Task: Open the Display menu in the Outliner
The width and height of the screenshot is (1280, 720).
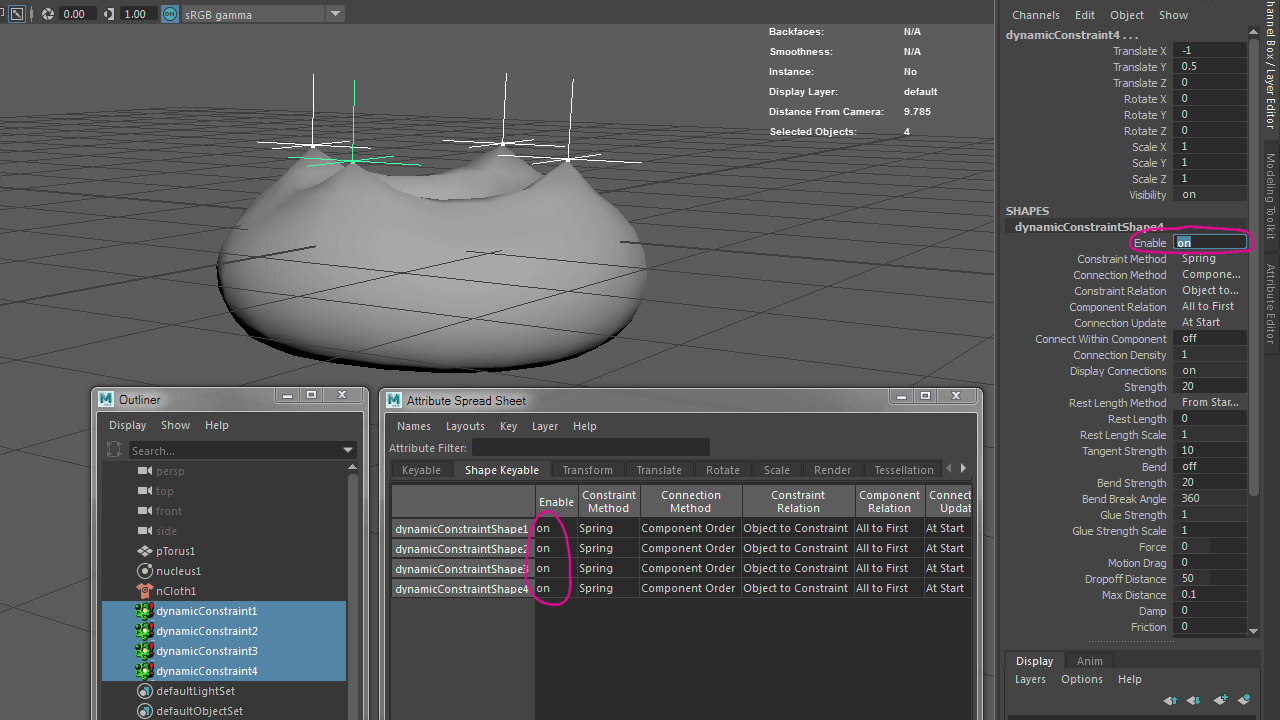Action: click(127, 424)
